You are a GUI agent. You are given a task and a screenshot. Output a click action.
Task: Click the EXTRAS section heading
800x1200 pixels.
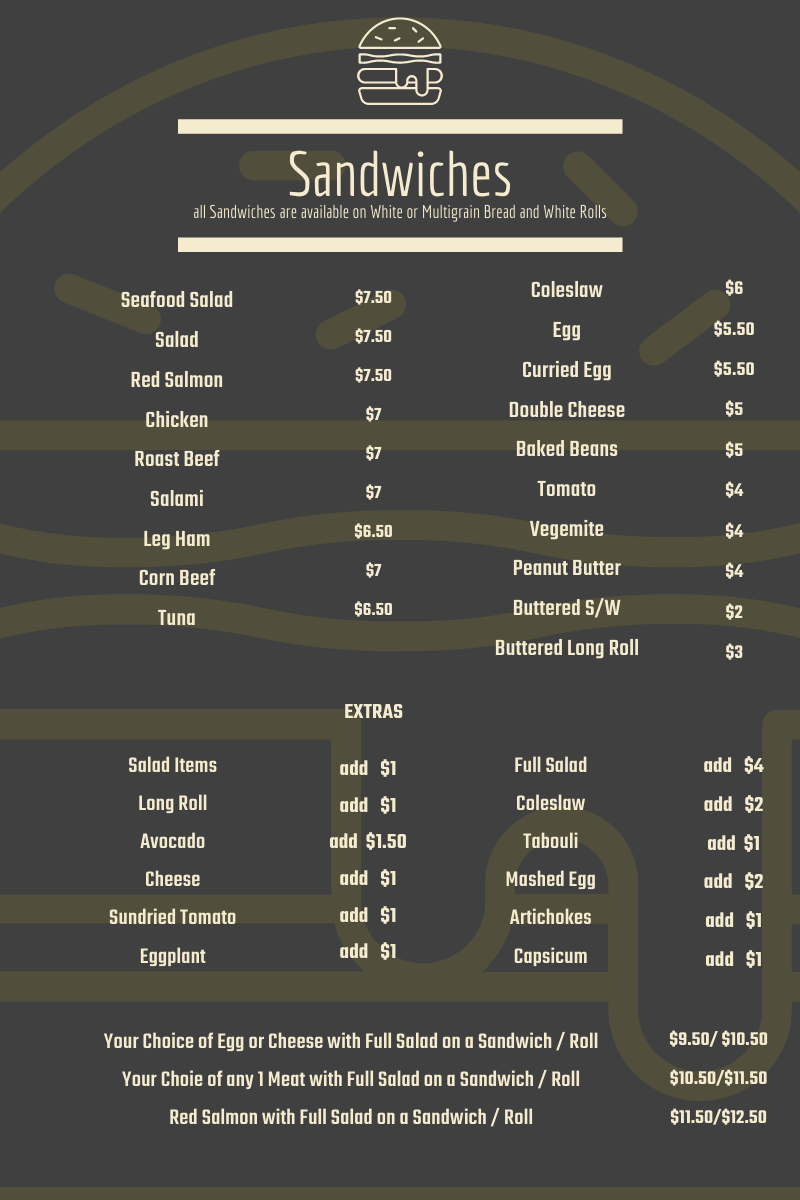[x=373, y=712]
